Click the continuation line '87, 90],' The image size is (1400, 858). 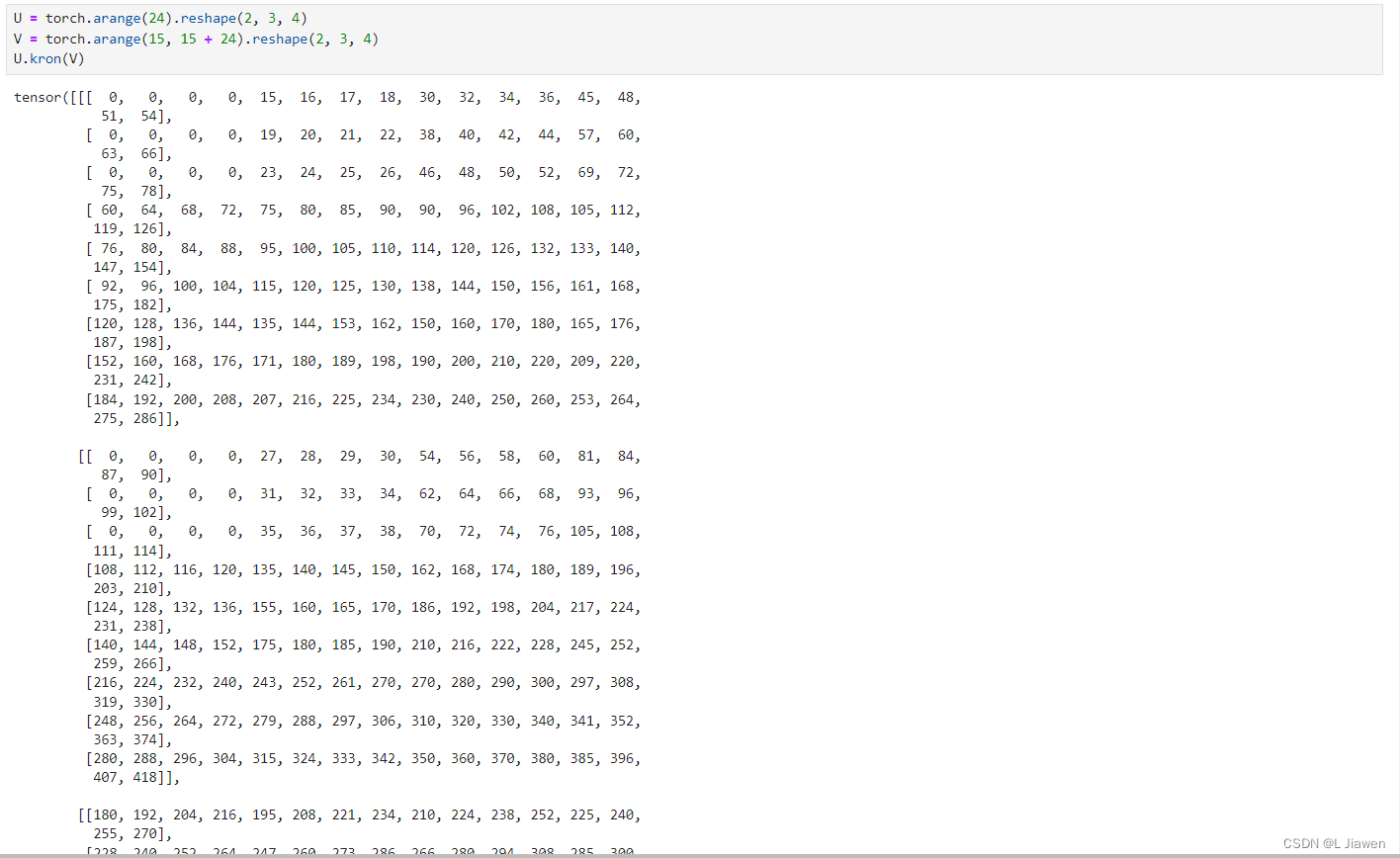136,474
